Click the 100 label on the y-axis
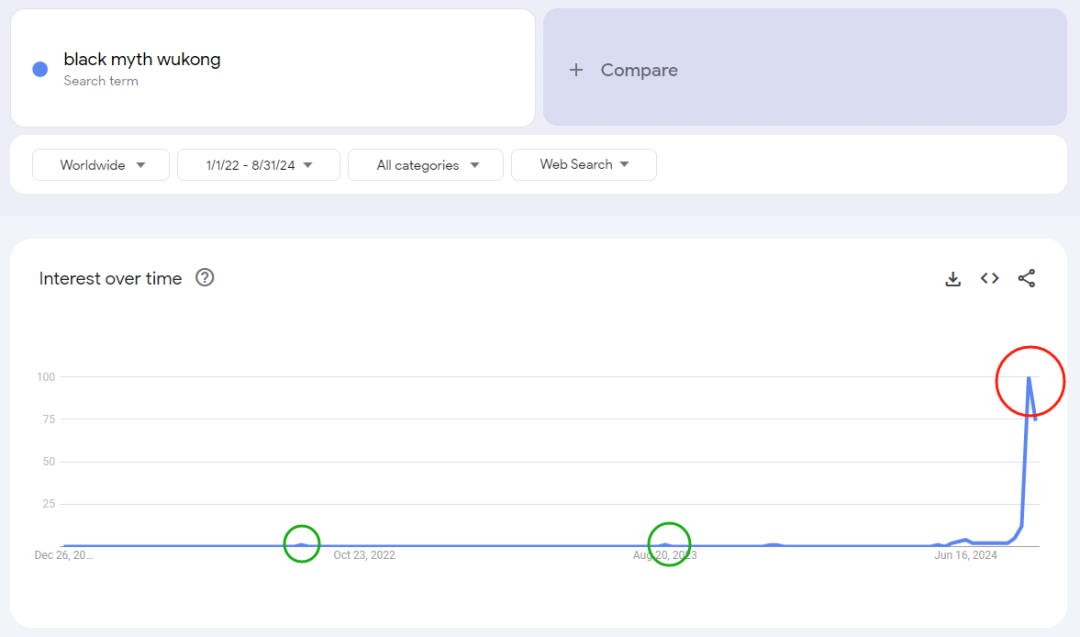The image size is (1080, 637). (46, 377)
